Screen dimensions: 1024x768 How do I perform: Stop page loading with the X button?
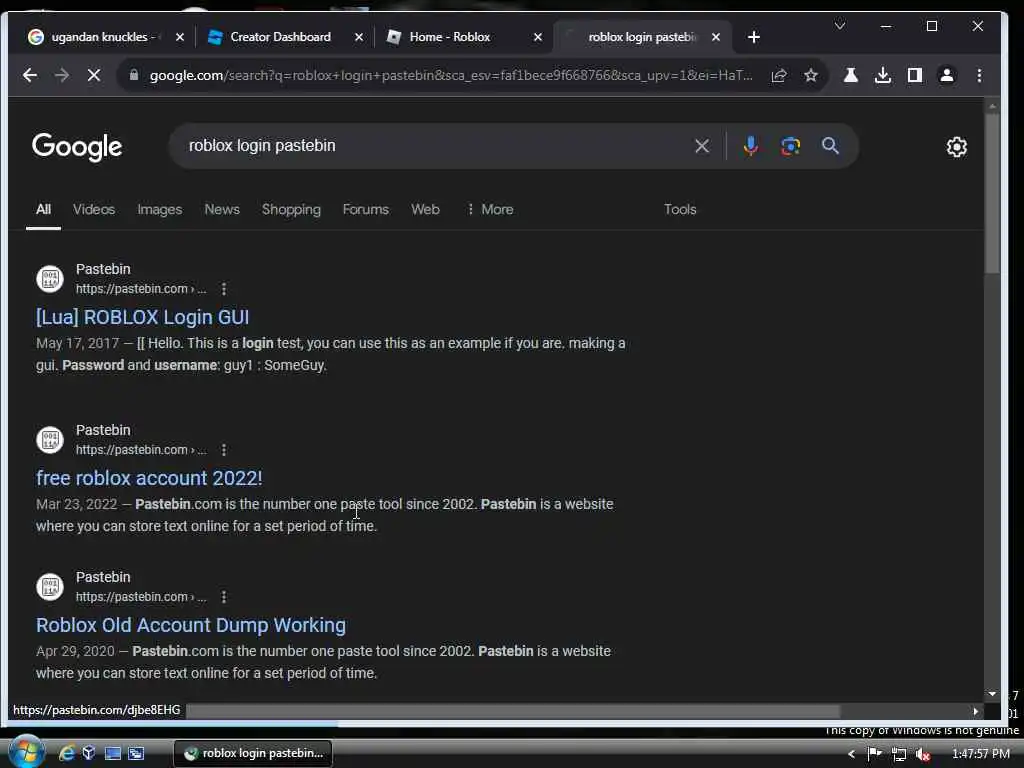pos(94,75)
